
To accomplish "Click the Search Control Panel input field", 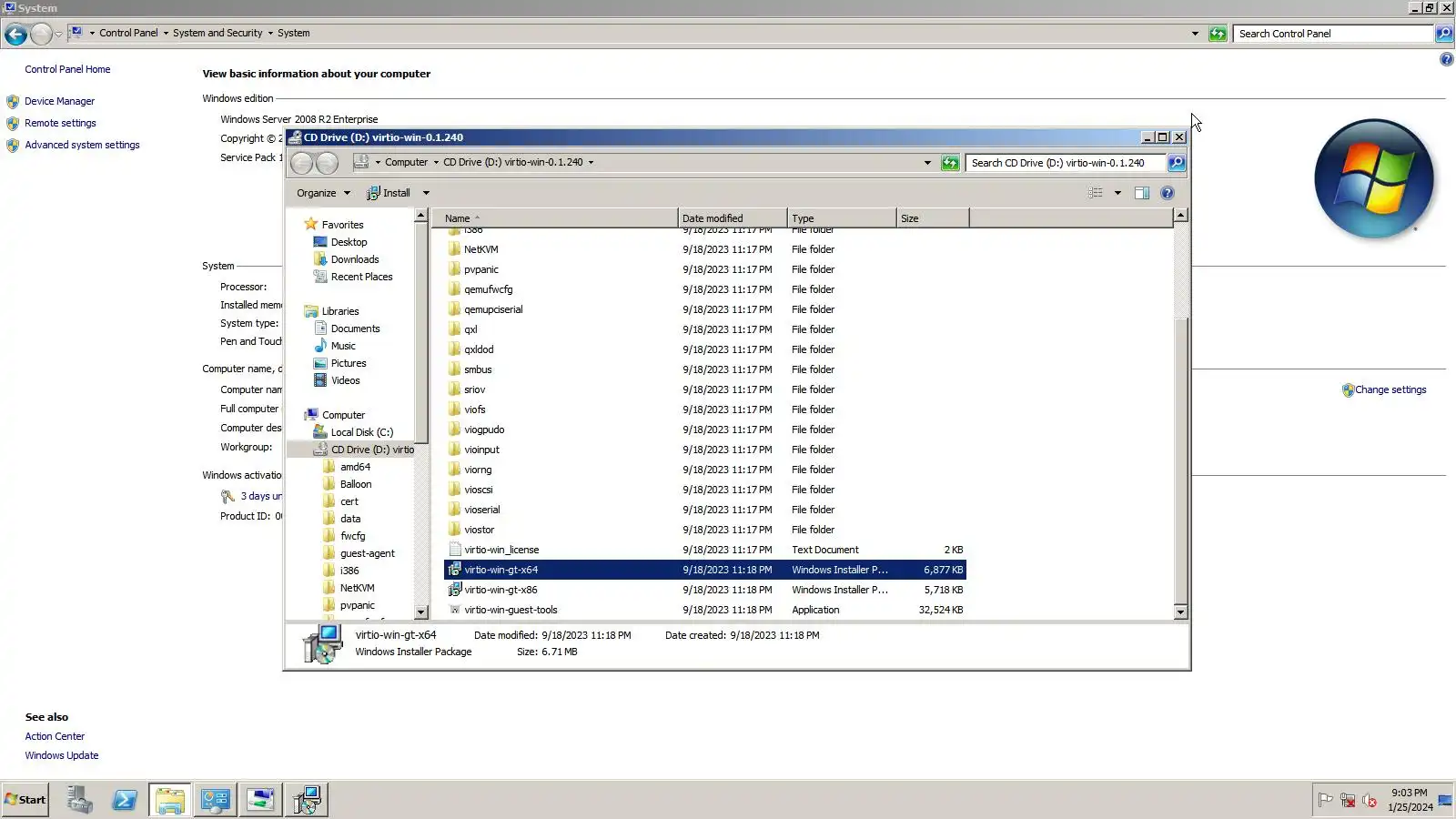I will 1333,34.
